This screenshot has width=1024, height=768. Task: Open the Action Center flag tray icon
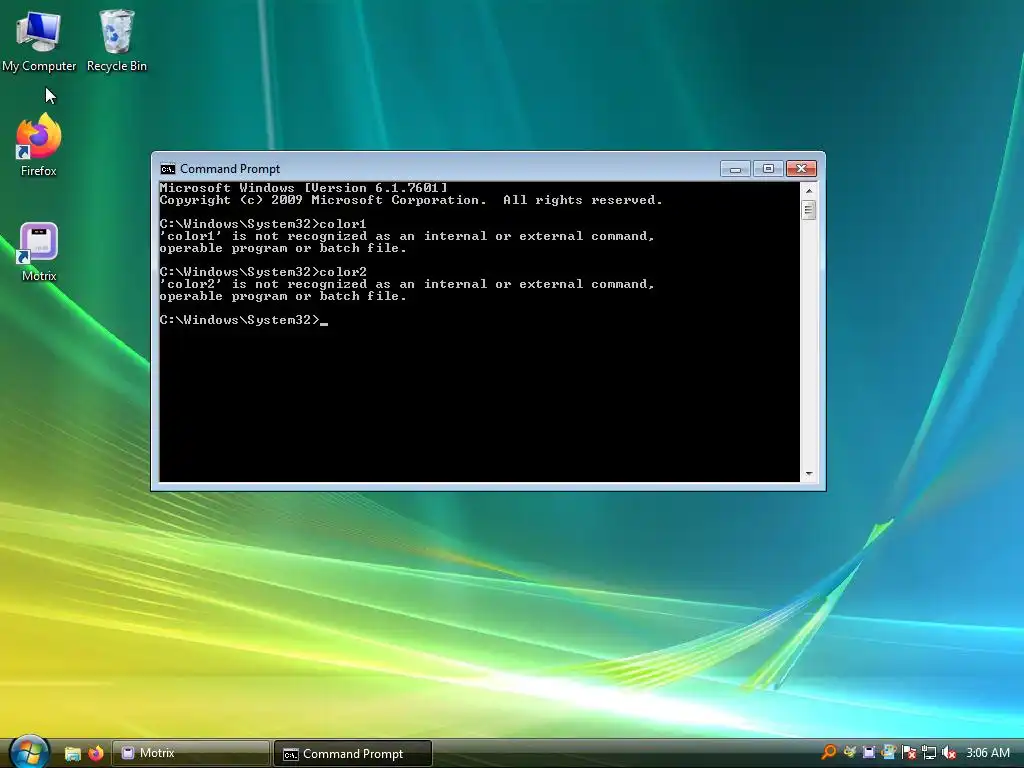(908, 753)
